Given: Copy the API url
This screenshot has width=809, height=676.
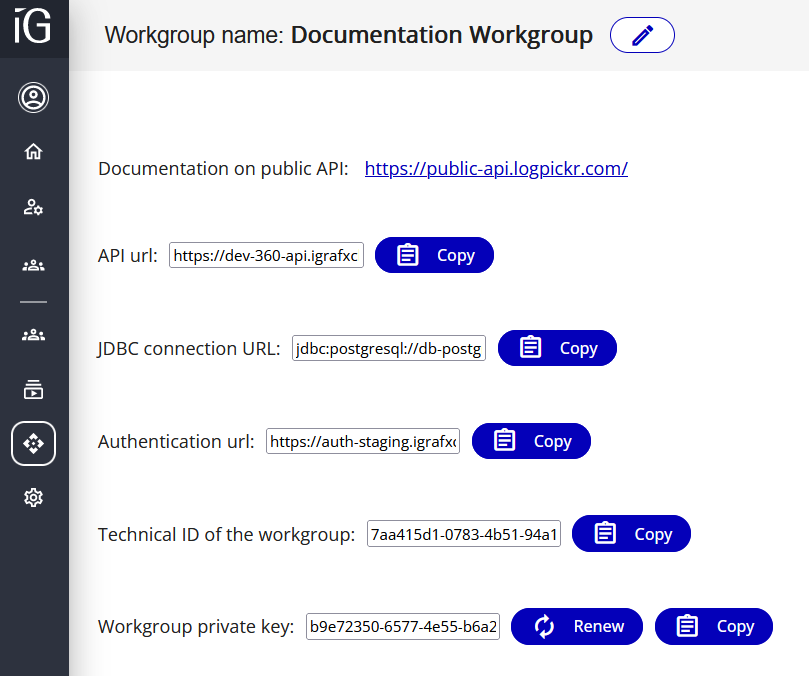Looking at the screenshot, I should pos(434,255).
